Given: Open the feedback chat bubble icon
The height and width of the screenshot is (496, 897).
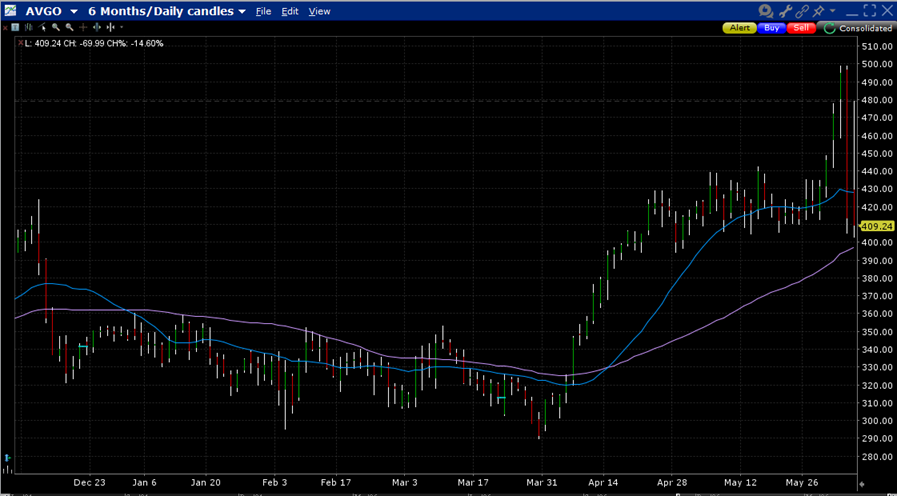Looking at the screenshot, I should 766,11.
